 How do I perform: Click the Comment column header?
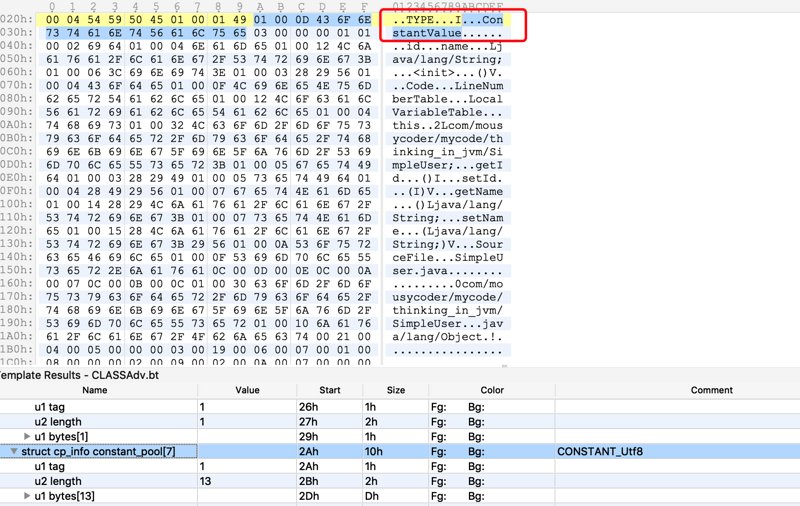pyautogui.click(x=711, y=390)
